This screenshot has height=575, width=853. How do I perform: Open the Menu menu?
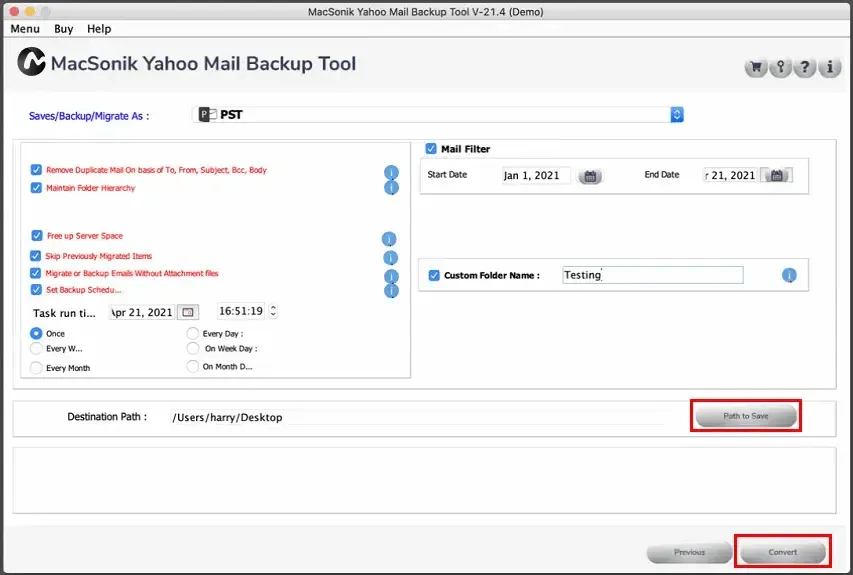(x=25, y=29)
